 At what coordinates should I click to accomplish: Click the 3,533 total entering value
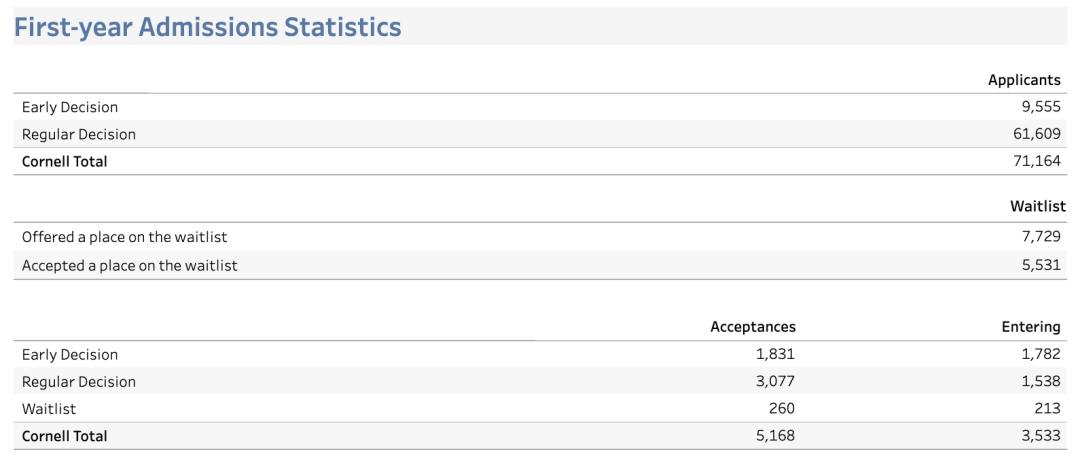[x=1040, y=436]
